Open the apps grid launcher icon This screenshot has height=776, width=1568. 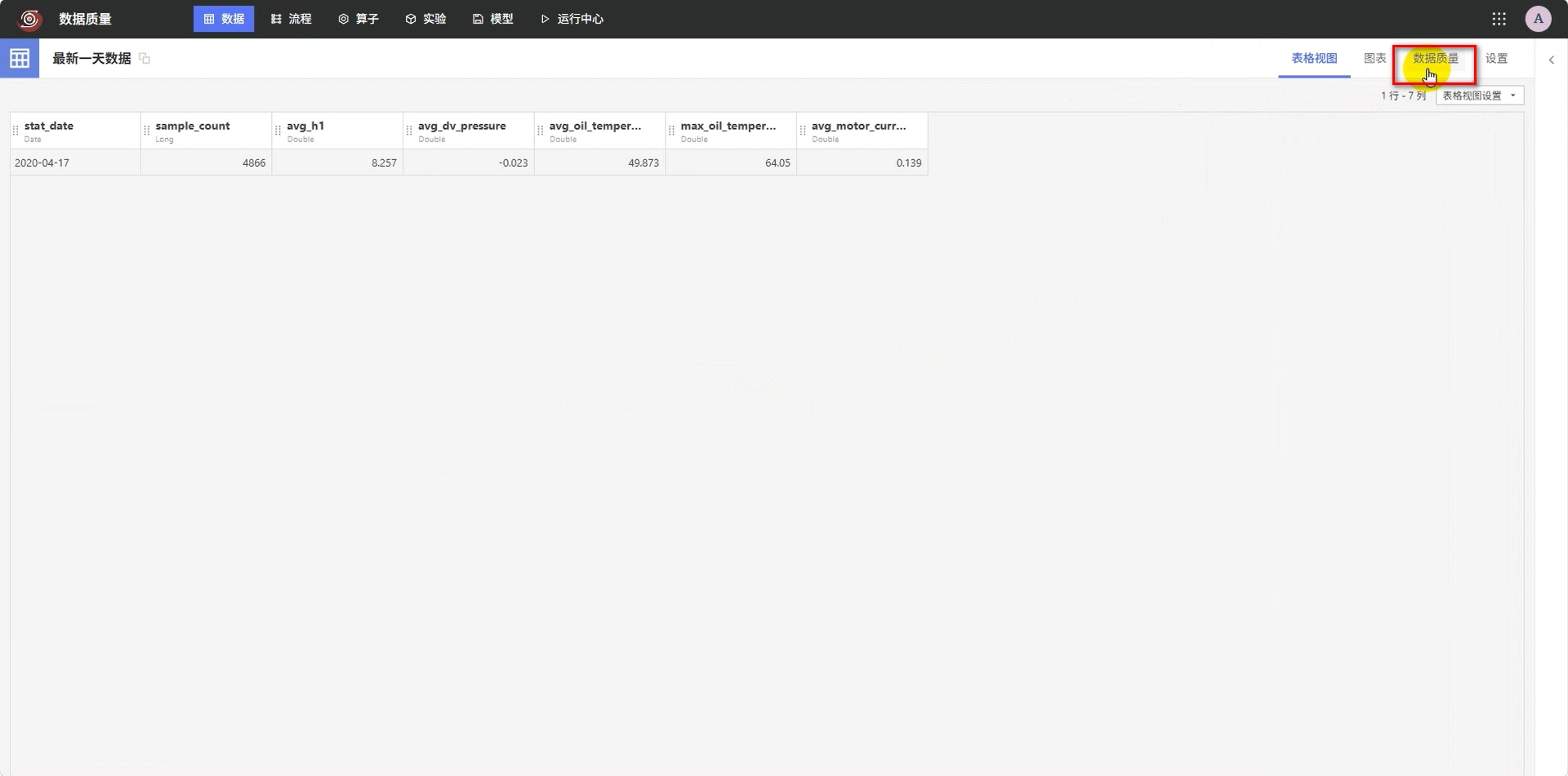tap(1499, 19)
